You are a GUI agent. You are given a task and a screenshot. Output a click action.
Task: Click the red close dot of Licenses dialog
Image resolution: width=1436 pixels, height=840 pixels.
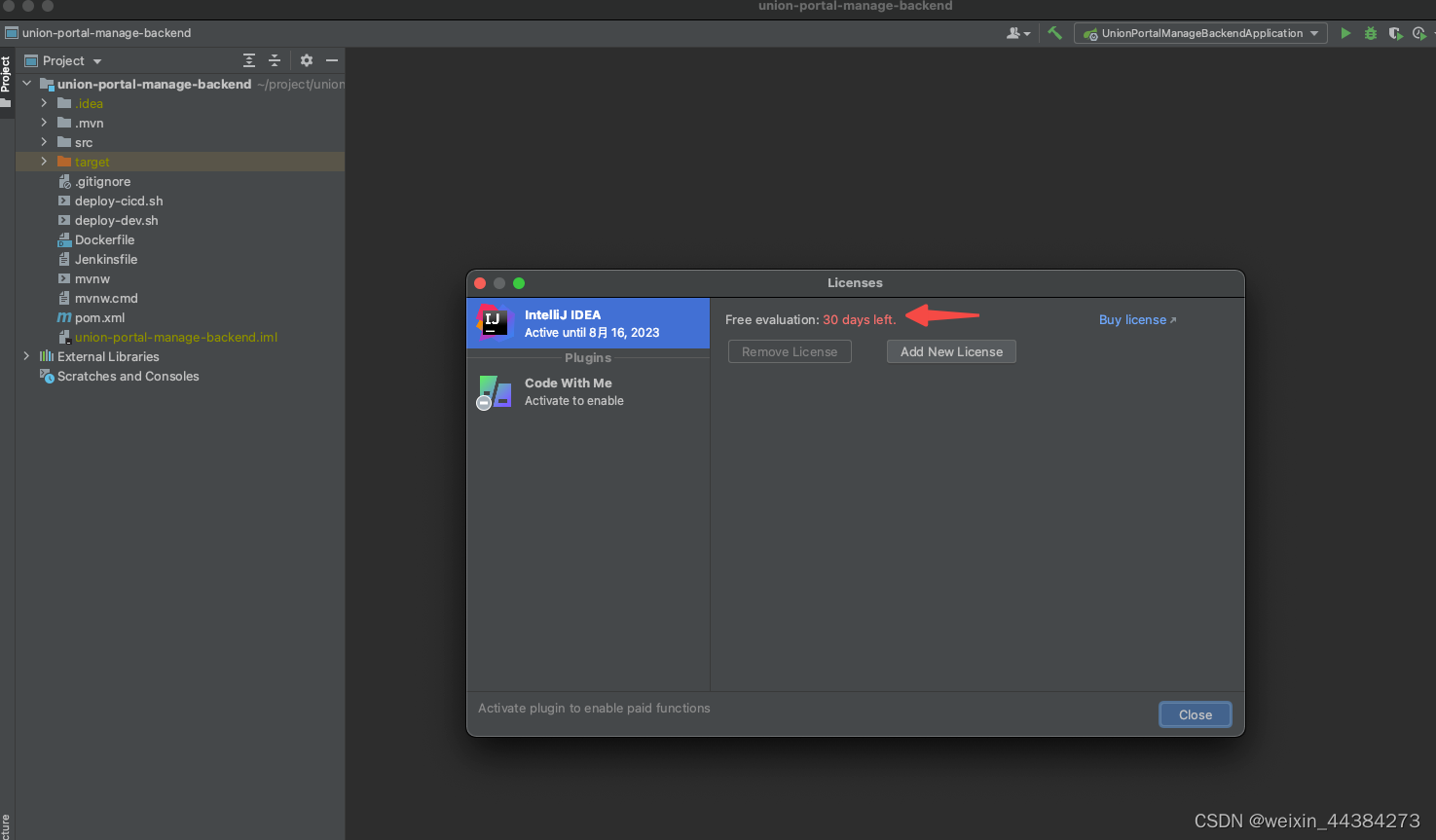480,283
